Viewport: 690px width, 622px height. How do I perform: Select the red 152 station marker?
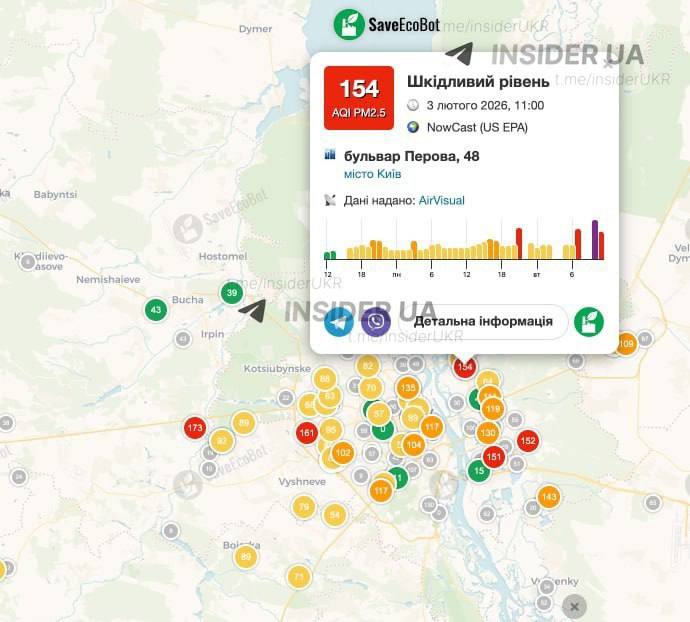coord(528,441)
